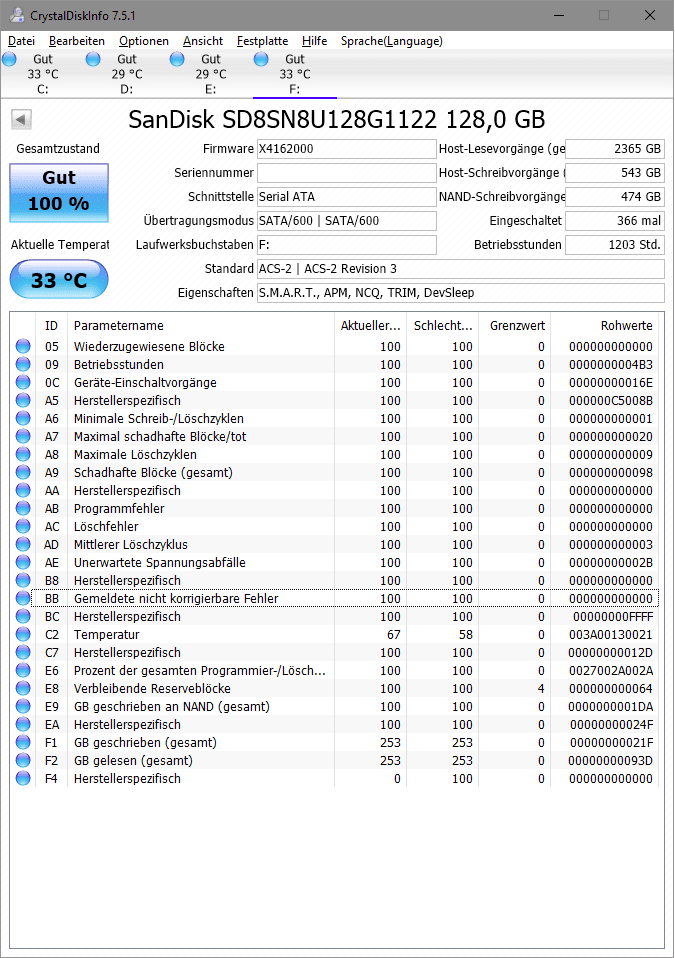Screen dimensions: 675x958
Task: Select the Herstellerspezifisch row with ID C7
Action: tap(335, 653)
